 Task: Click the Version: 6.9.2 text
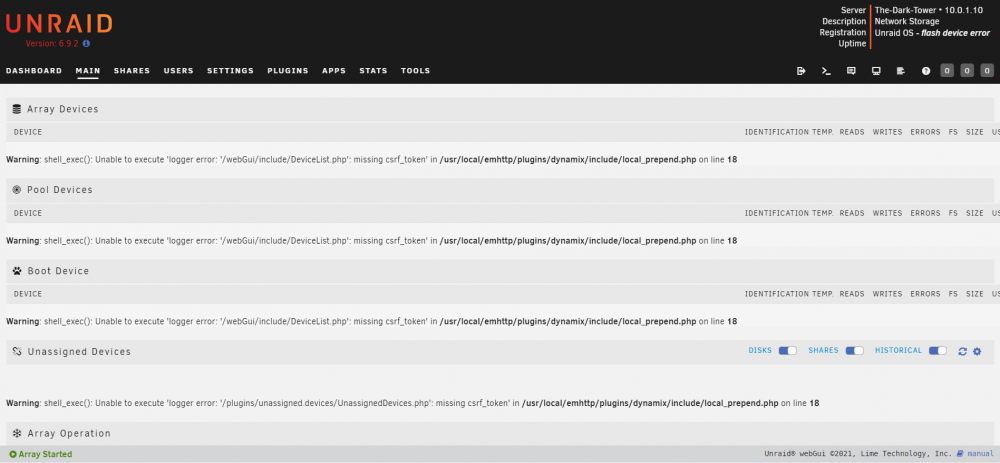52,43
